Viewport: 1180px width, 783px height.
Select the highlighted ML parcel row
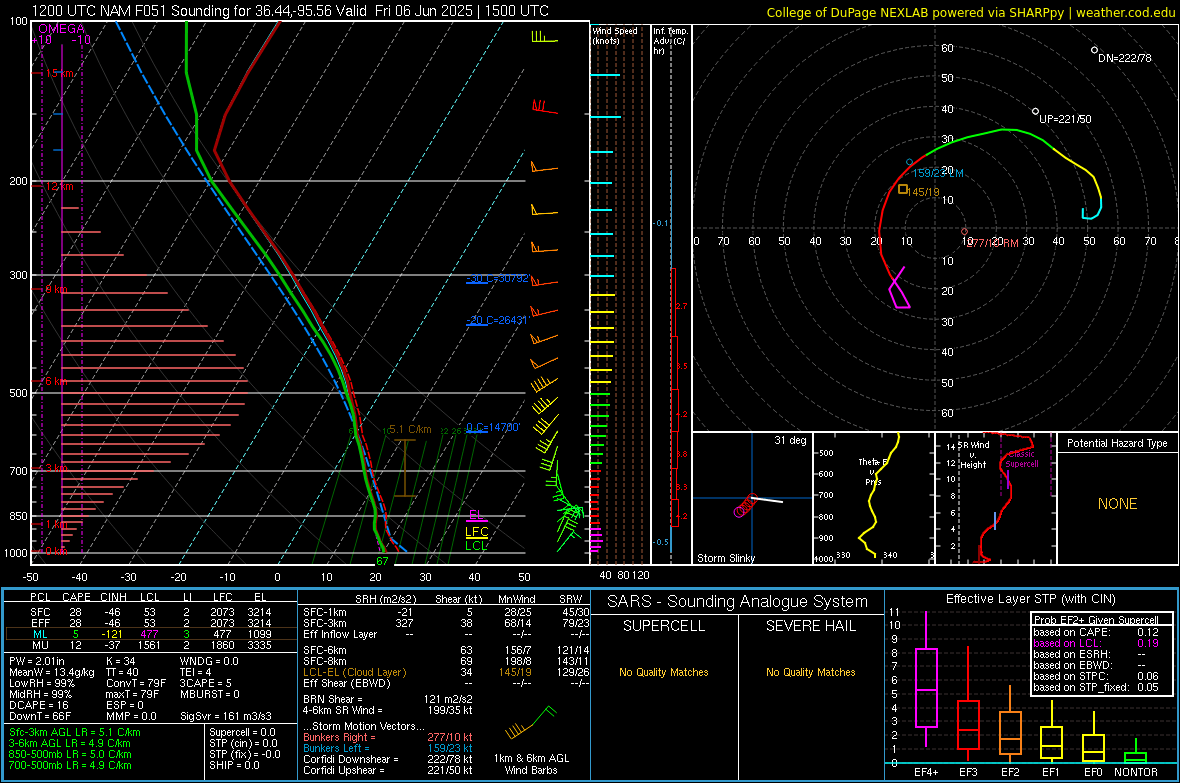(150, 634)
